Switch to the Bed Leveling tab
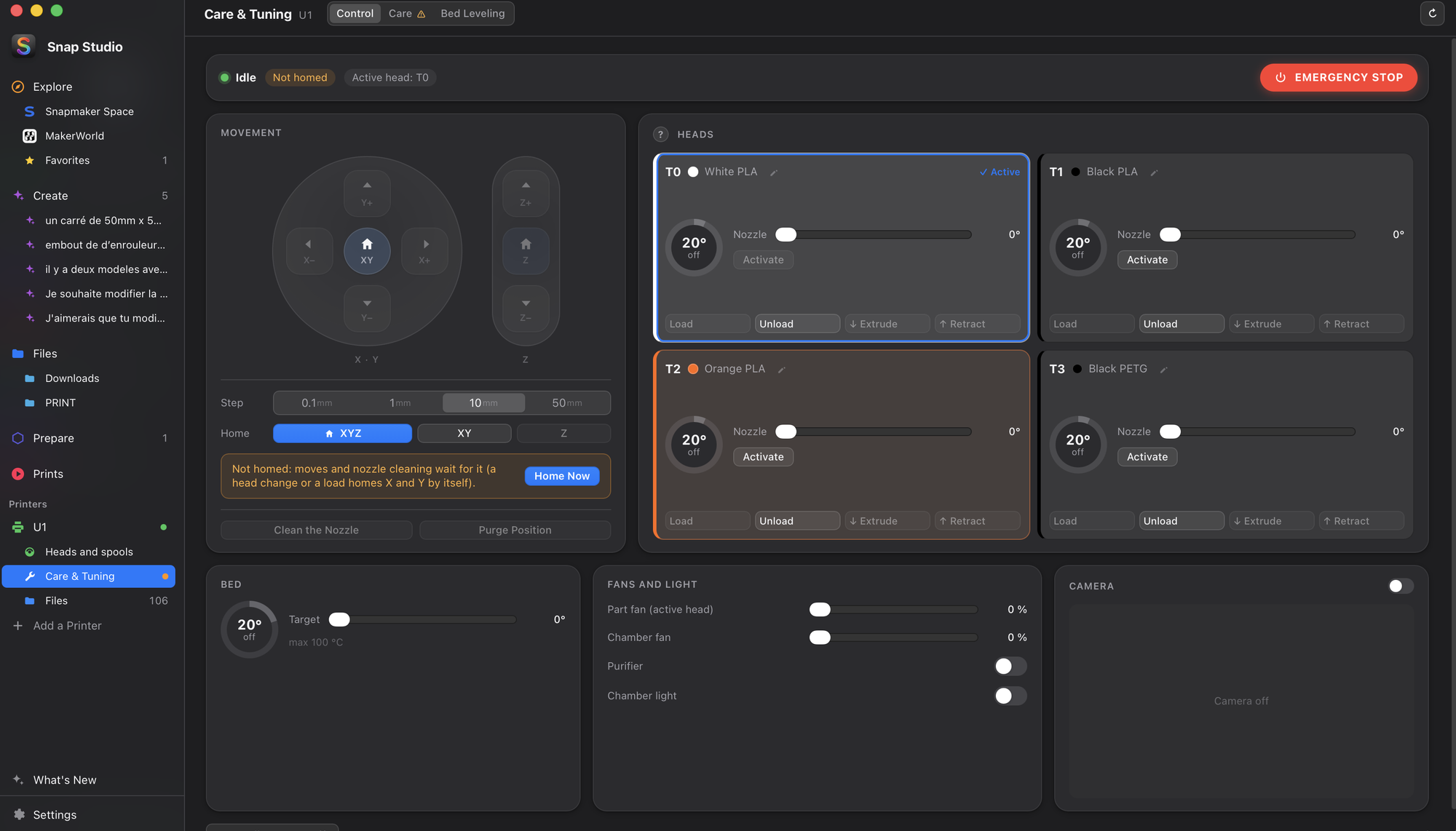This screenshot has height=831, width=1456. pyautogui.click(x=472, y=14)
